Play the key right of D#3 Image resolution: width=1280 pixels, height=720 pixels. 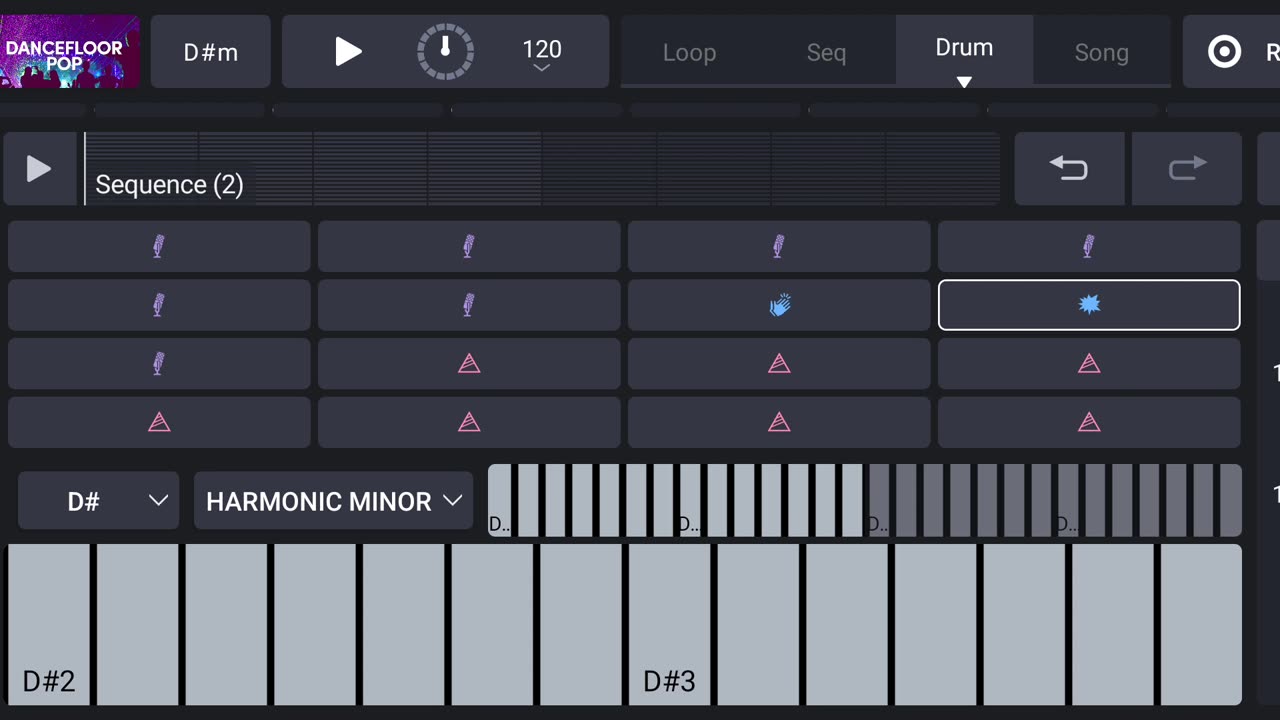[x=758, y=625]
